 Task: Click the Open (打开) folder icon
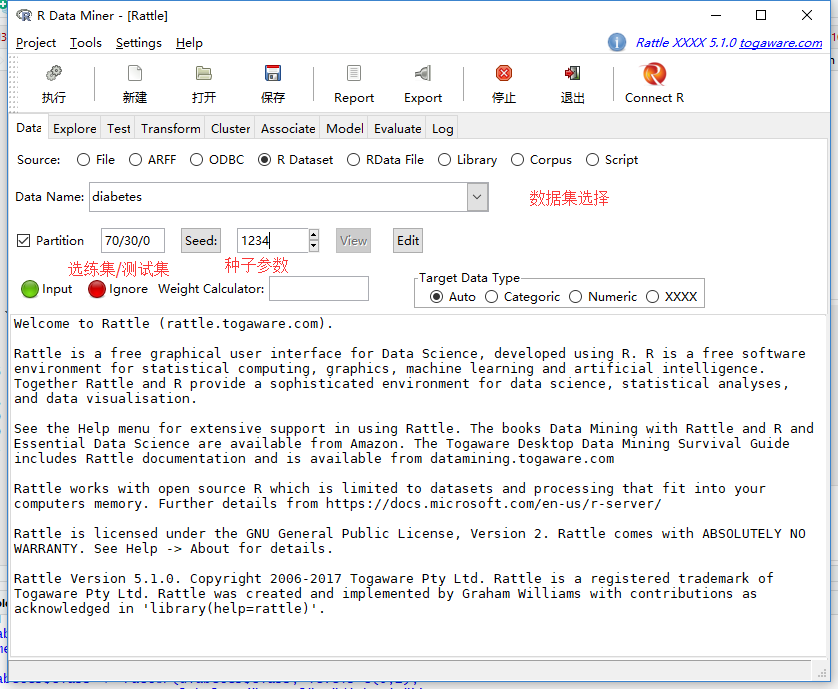(204, 73)
